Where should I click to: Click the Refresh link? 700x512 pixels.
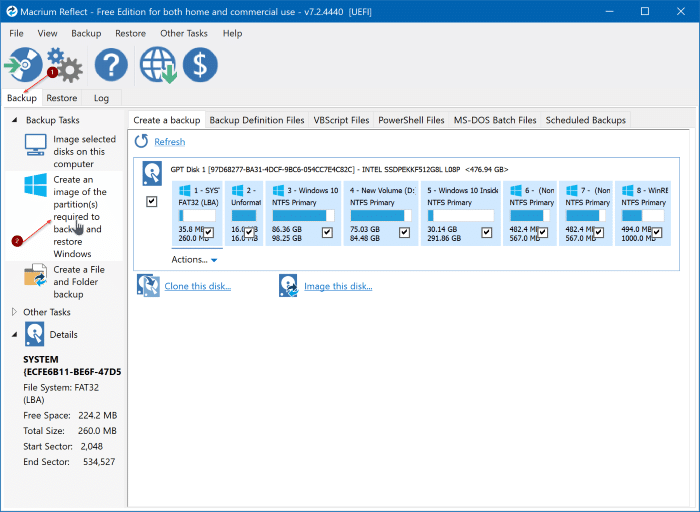[170, 142]
